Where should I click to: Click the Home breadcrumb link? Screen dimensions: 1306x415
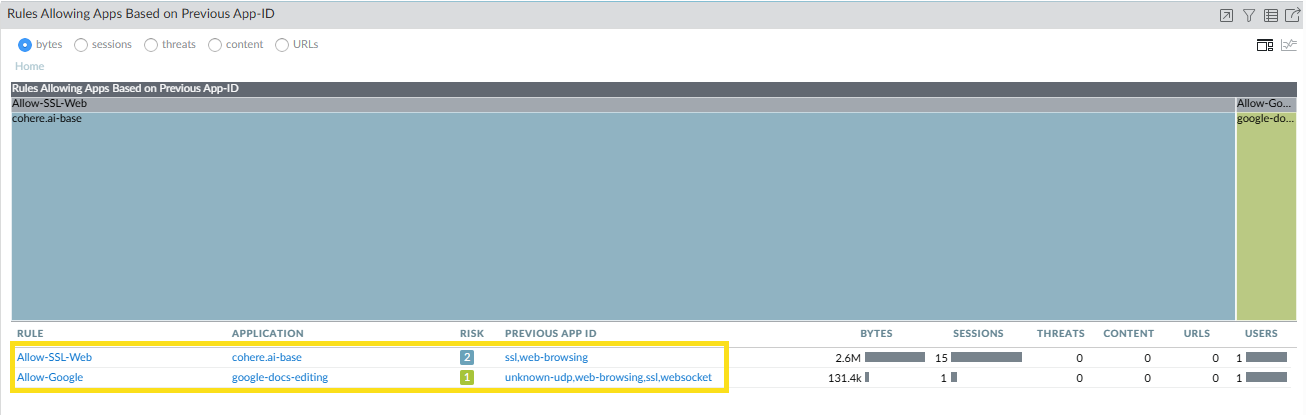[29, 66]
